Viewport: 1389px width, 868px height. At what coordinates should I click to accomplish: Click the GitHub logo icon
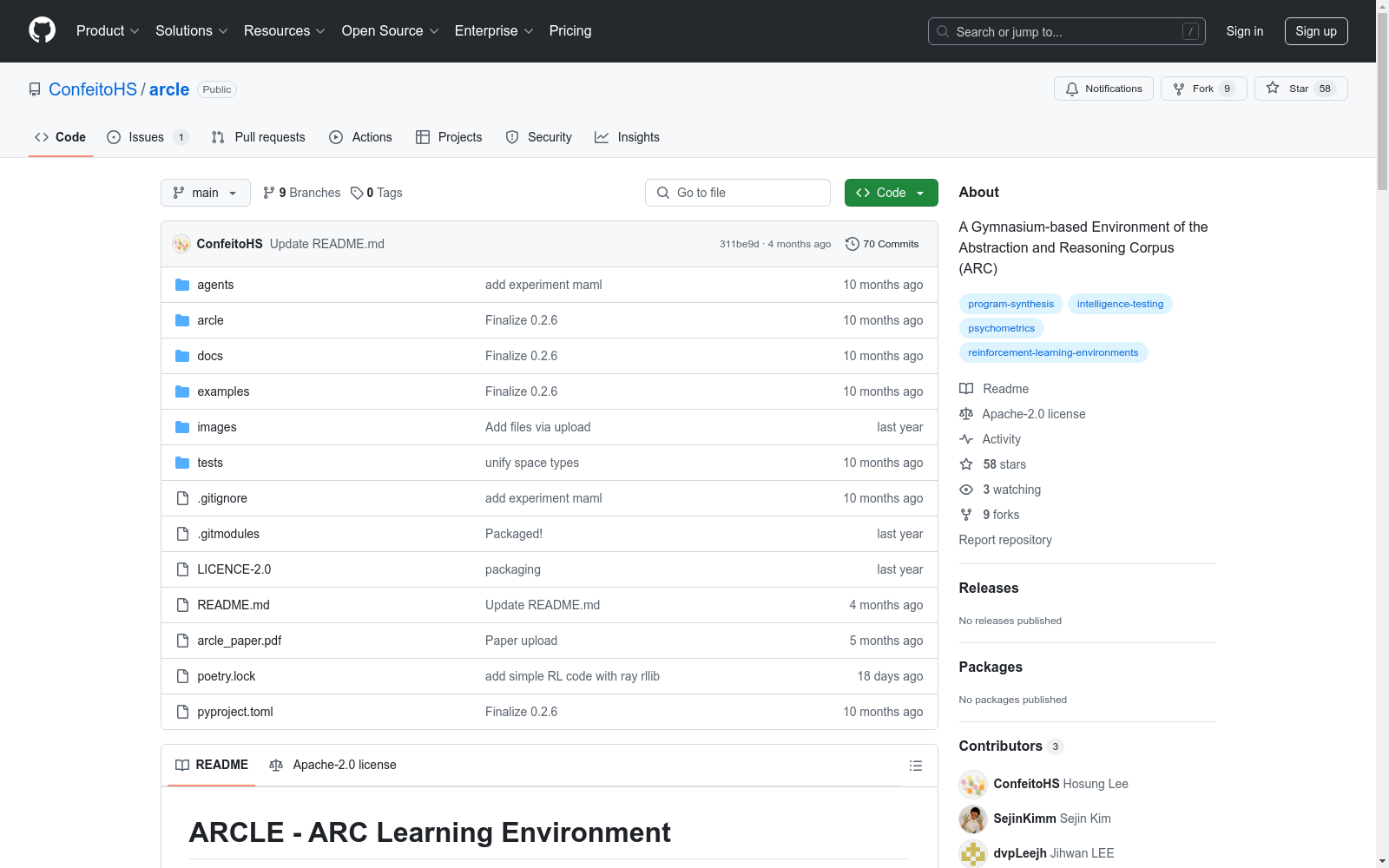(42, 30)
